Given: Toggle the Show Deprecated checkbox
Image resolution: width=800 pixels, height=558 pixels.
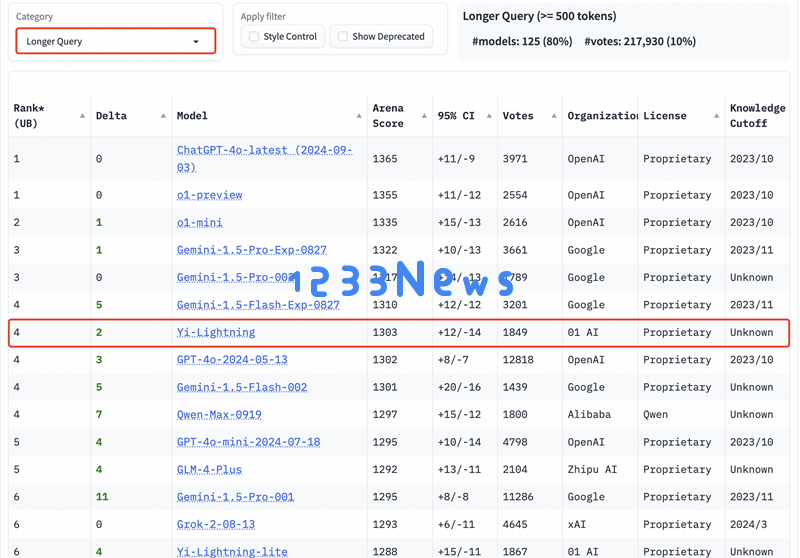Looking at the screenshot, I should [x=343, y=37].
